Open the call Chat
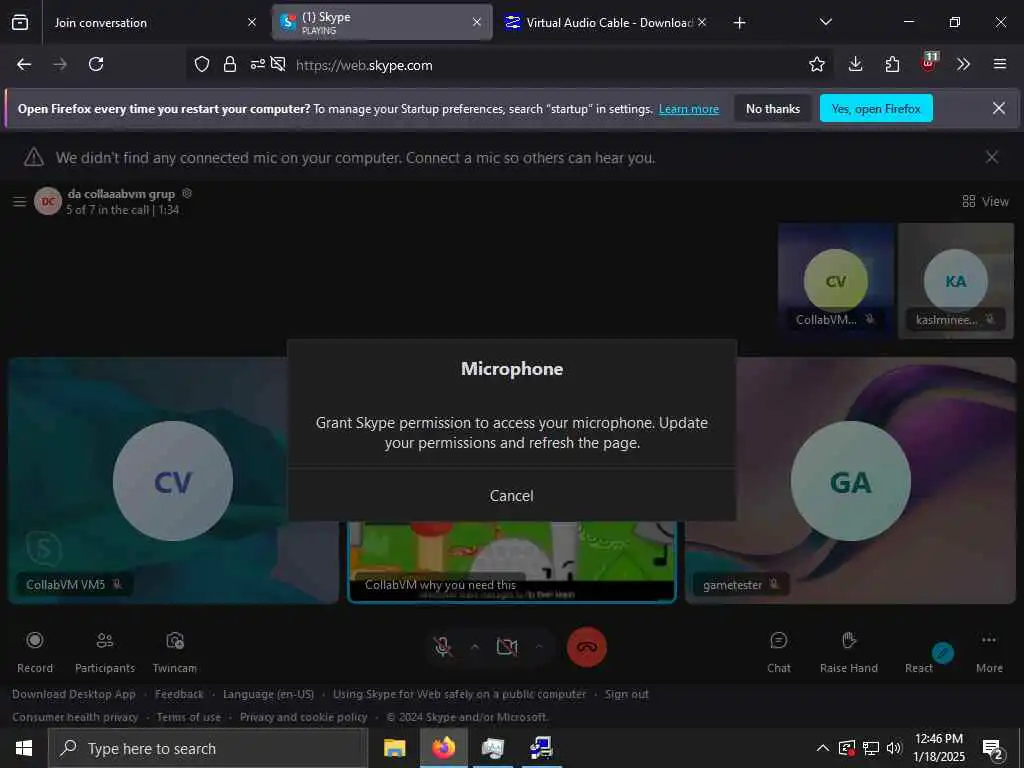1024x768 pixels. click(x=778, y=651)
